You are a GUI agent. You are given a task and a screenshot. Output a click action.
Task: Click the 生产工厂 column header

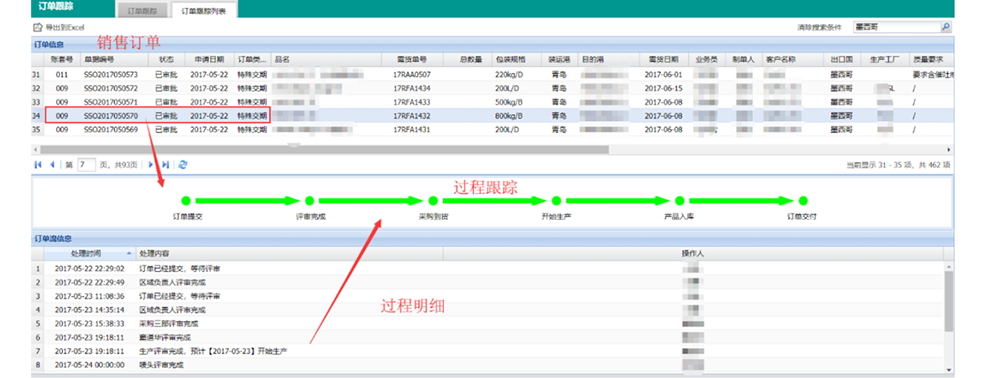(x=885, y=59)
